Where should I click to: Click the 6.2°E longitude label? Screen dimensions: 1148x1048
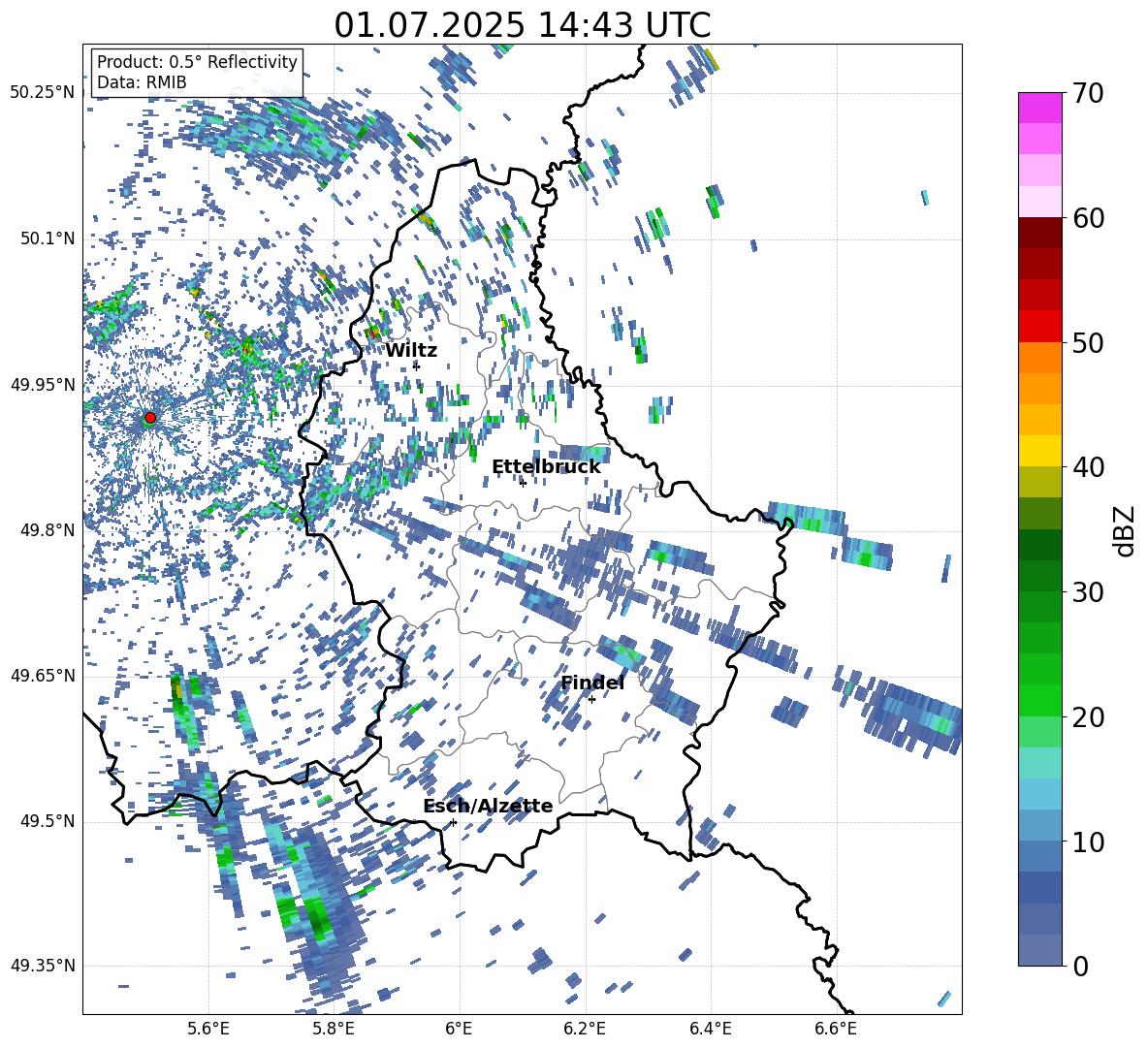coord(585,1030)
